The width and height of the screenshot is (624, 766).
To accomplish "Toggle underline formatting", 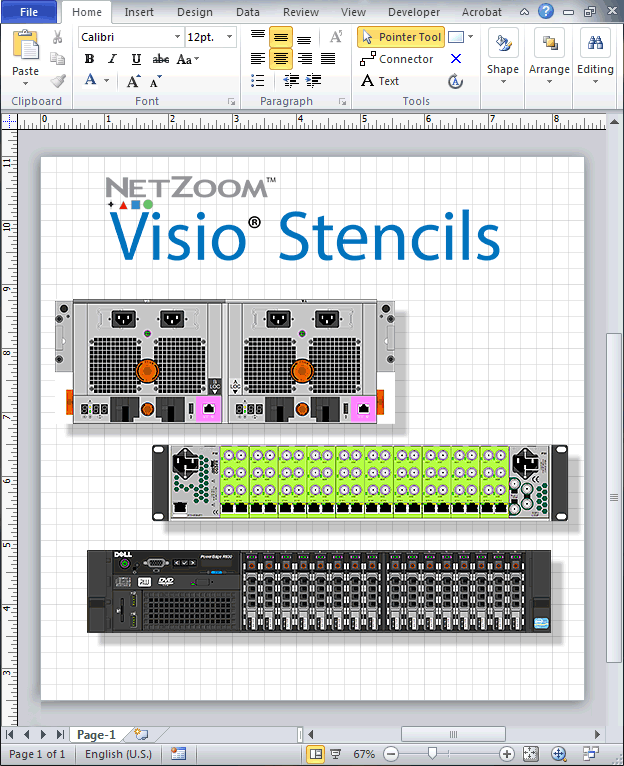I will pyautogui.click(x=136, y=59).
